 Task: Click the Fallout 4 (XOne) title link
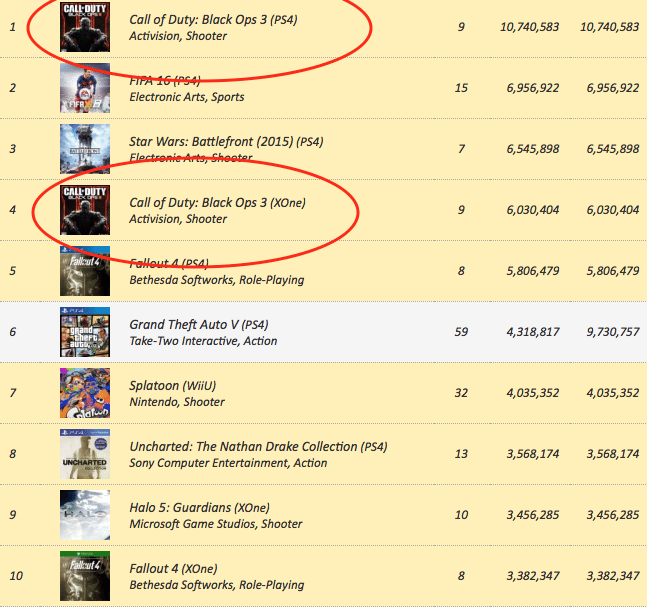pos(173,569)
